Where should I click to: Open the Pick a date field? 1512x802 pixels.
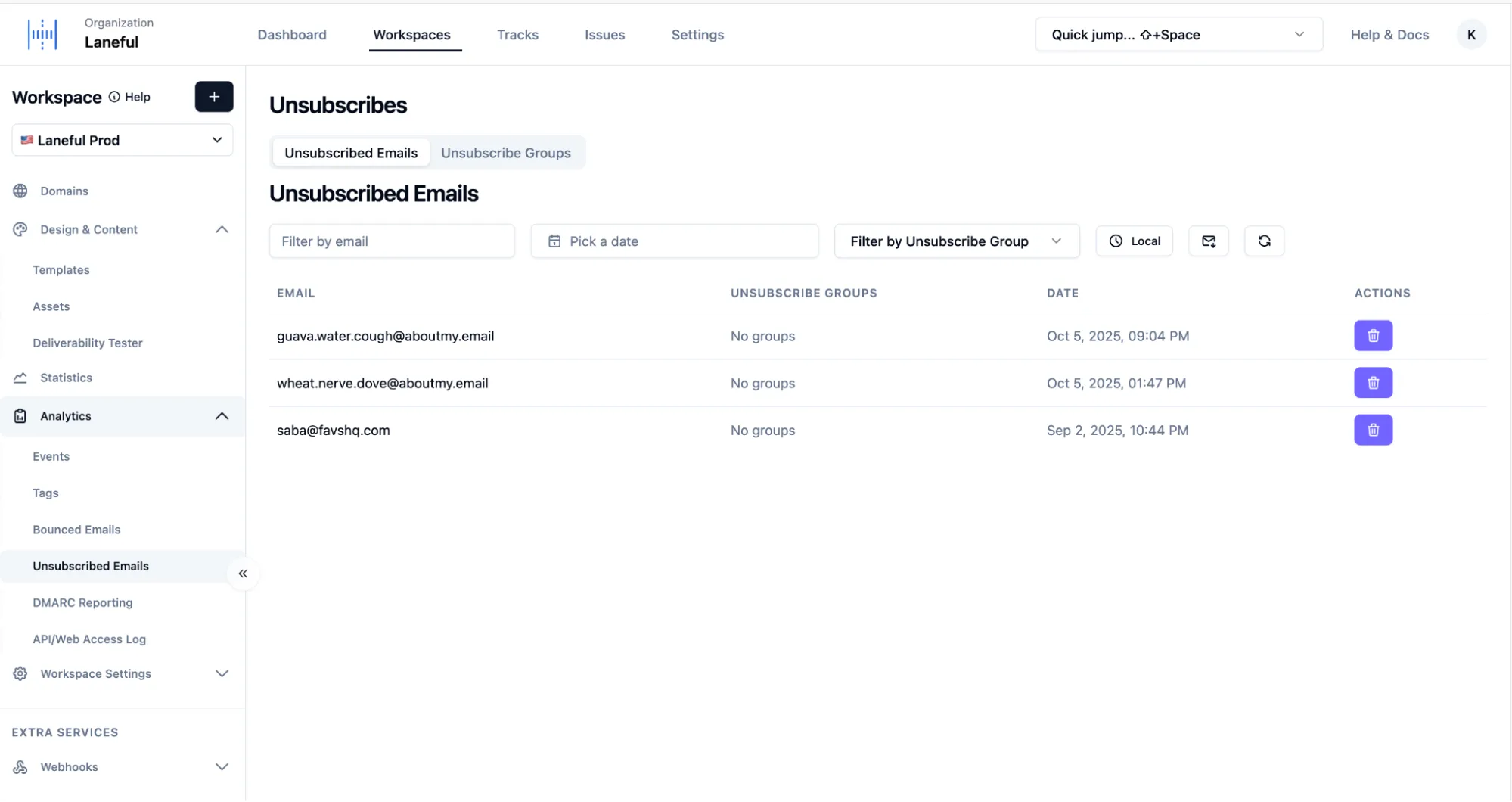pos(674,241)
